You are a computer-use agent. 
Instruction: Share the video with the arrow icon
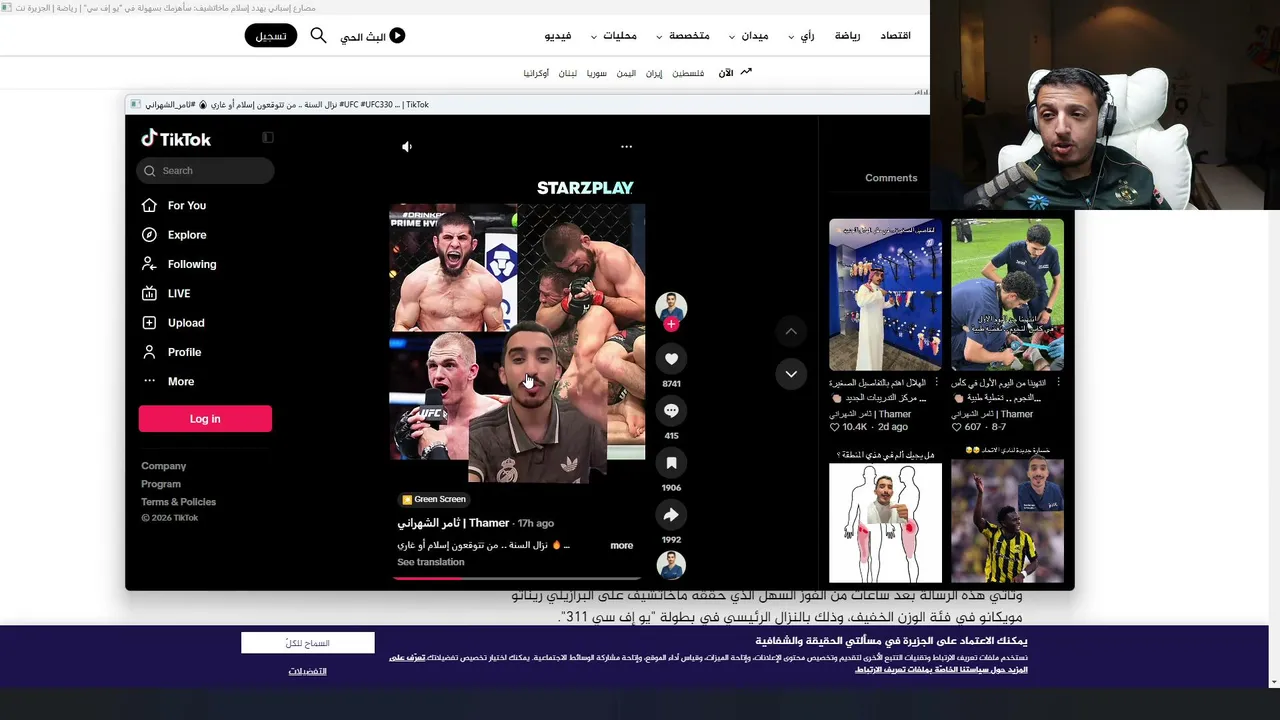pyautogui.click(x=671, y=515)
